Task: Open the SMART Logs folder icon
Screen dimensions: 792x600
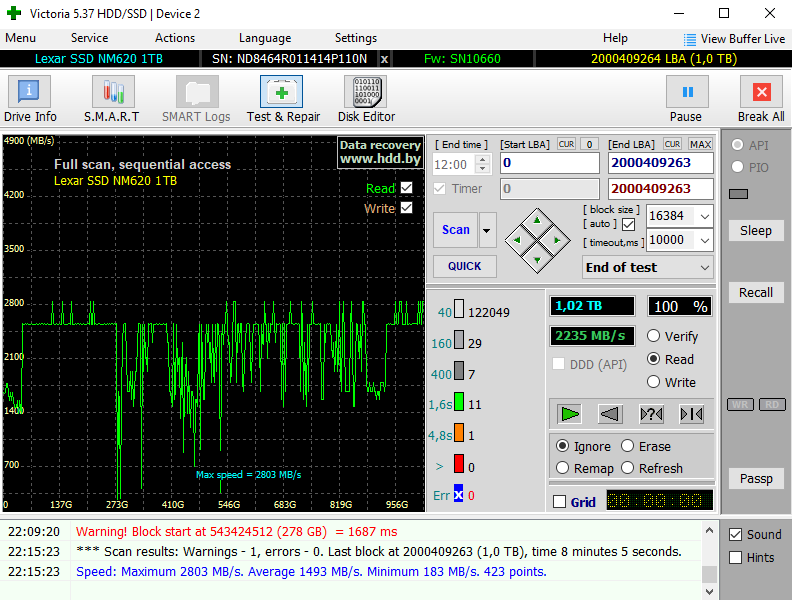Action: pos(197,91)
